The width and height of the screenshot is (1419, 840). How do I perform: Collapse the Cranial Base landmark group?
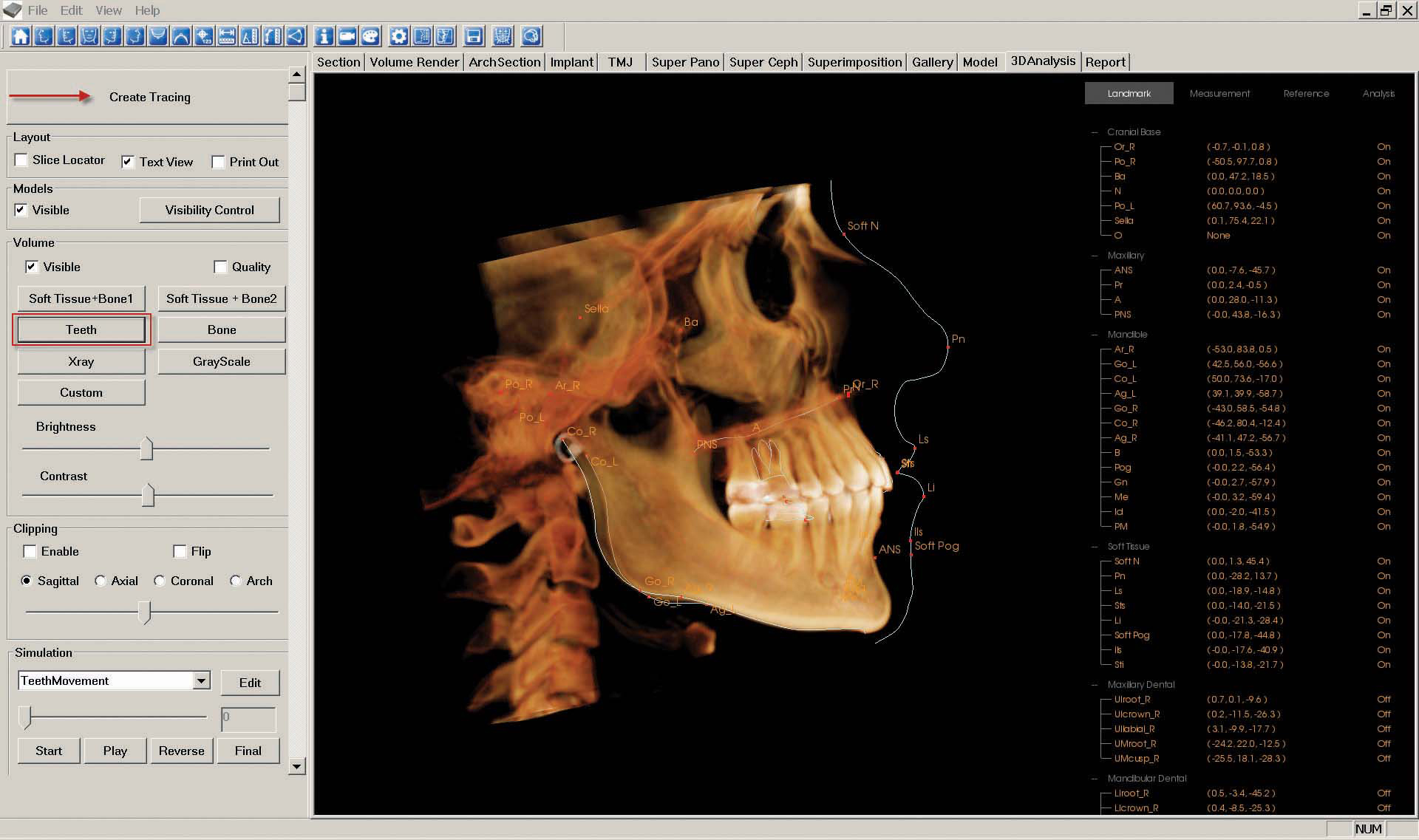1095,132
